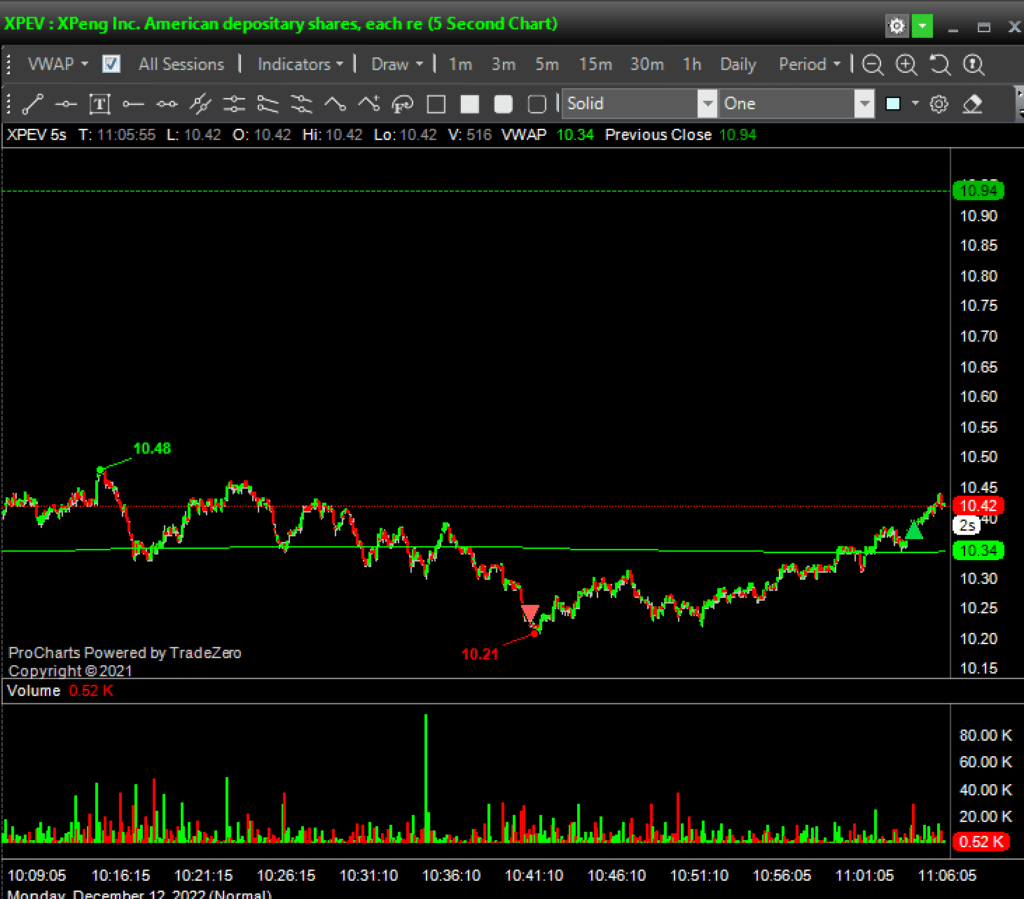
Task: Switch to the 15m timeframe
Action: coord(595,64)
